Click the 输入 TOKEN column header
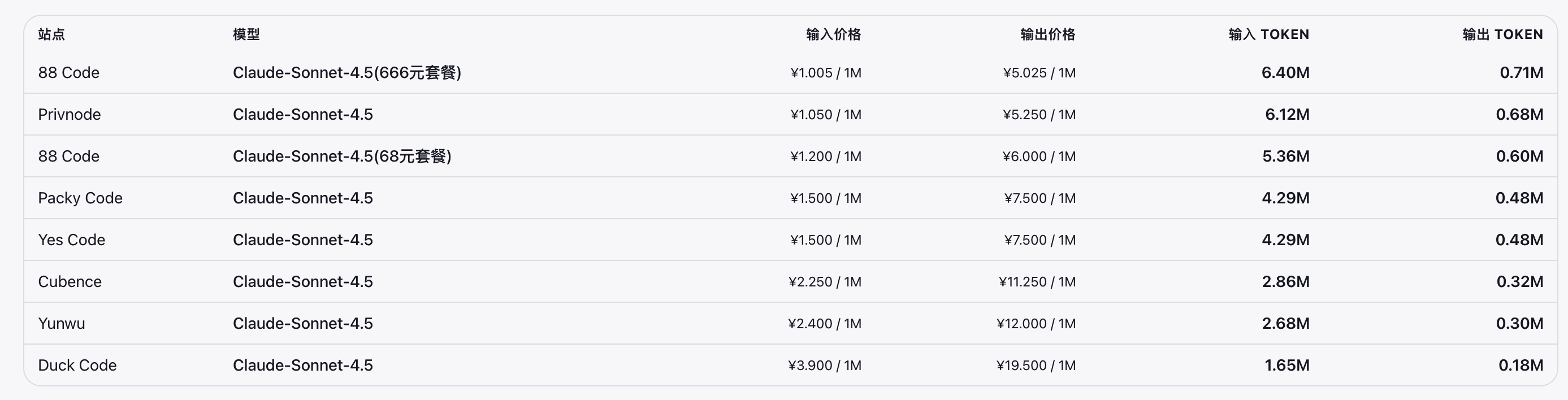Screen dimensions: 1568x400 coord(1268,34)
